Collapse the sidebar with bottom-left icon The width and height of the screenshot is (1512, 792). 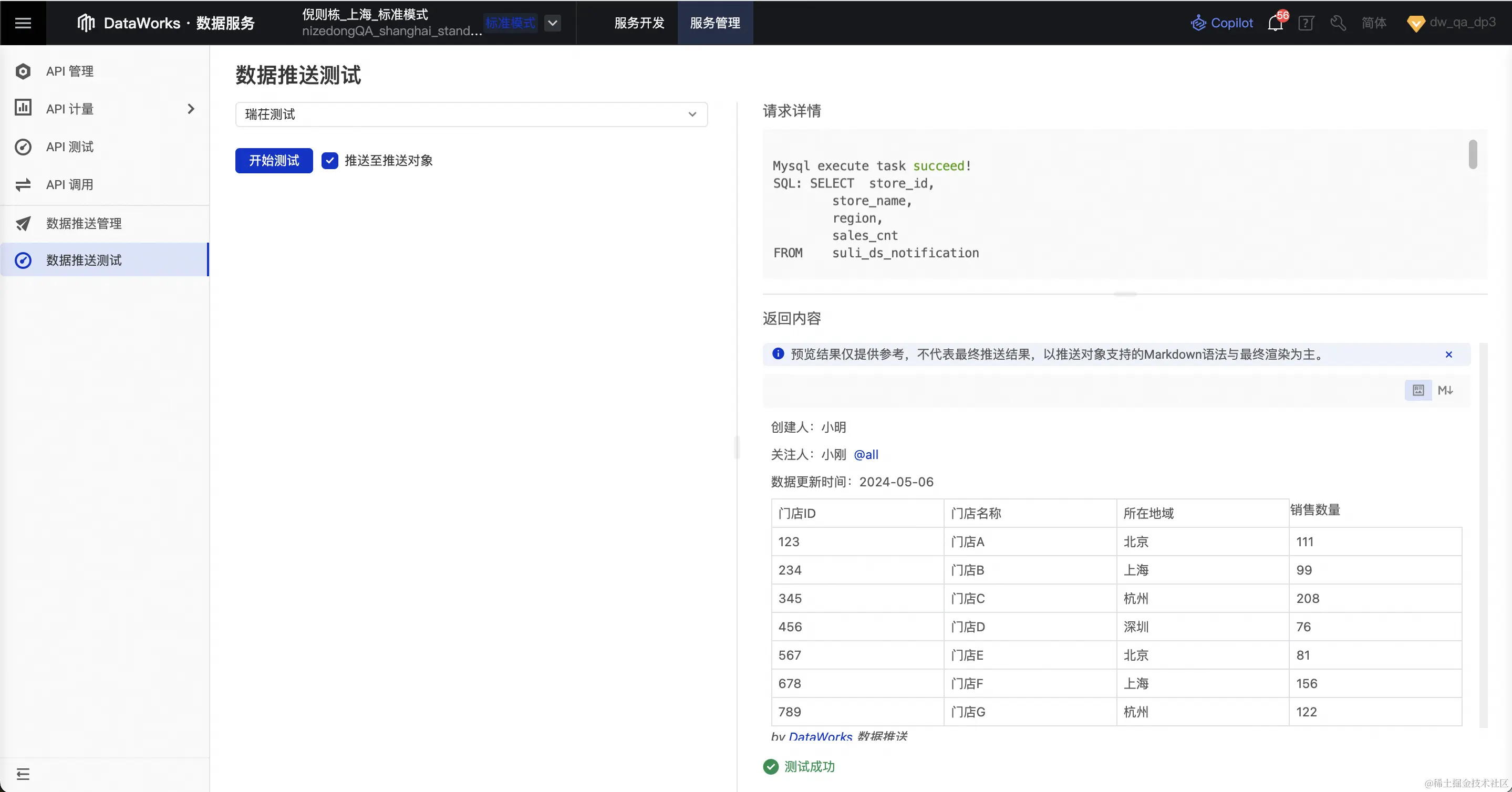(23, 774)
